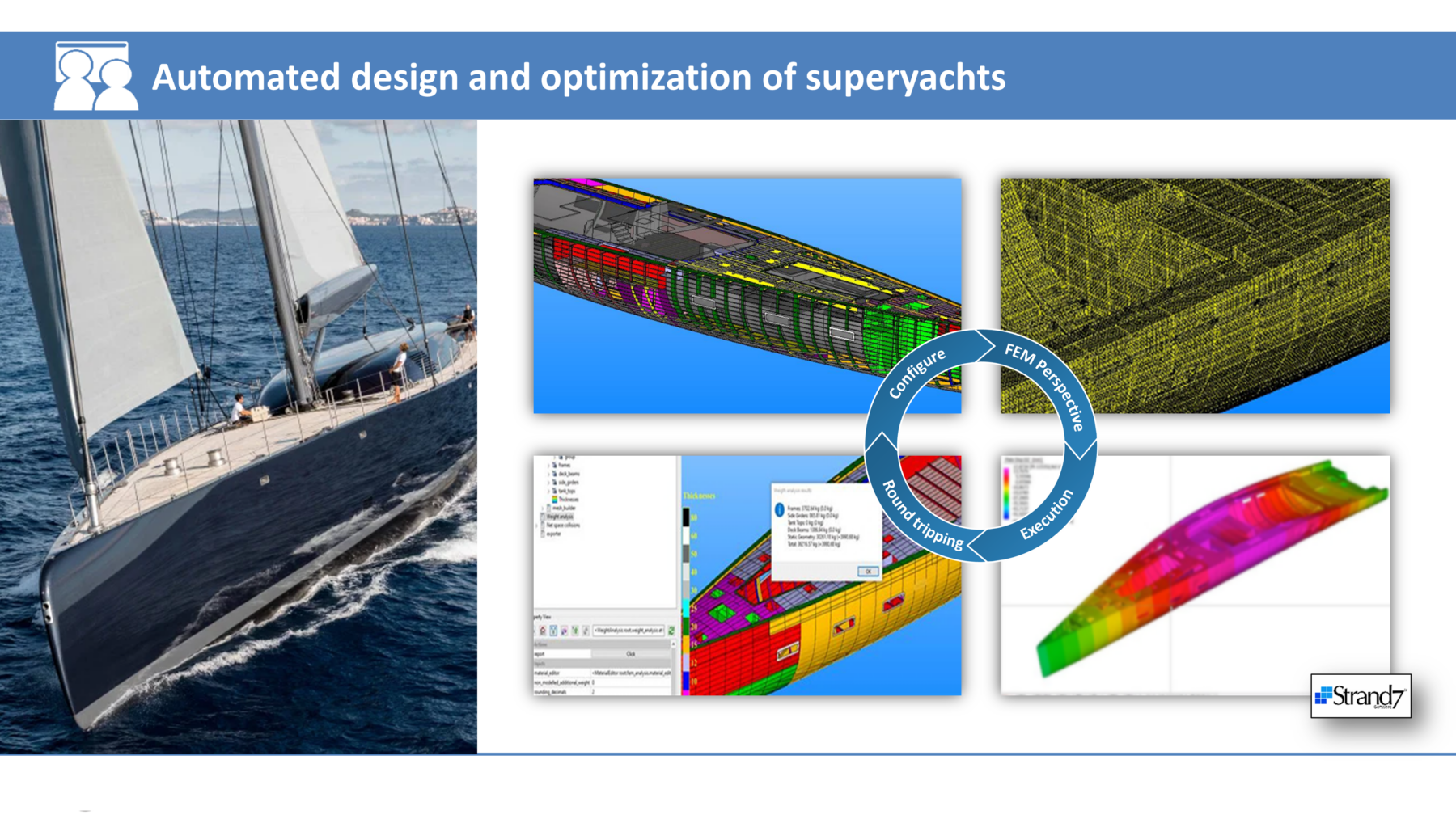The height and width of the screenshot is (819, 1456).
Task: Click the presenter people icon in header
Action: [95, 77]
